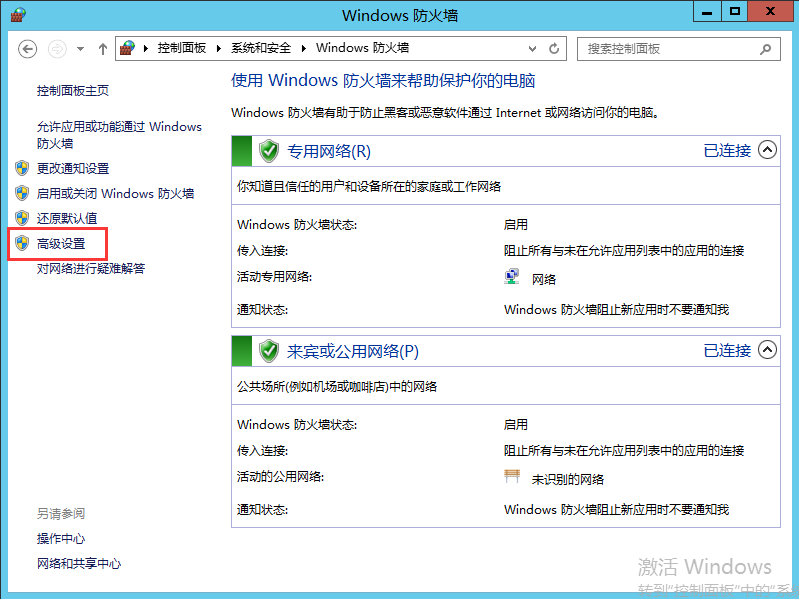Image resolution: width=799 pixels, height=599 pixels.
Task: Open the address bar history dropdown
Action: coord(532,49)
